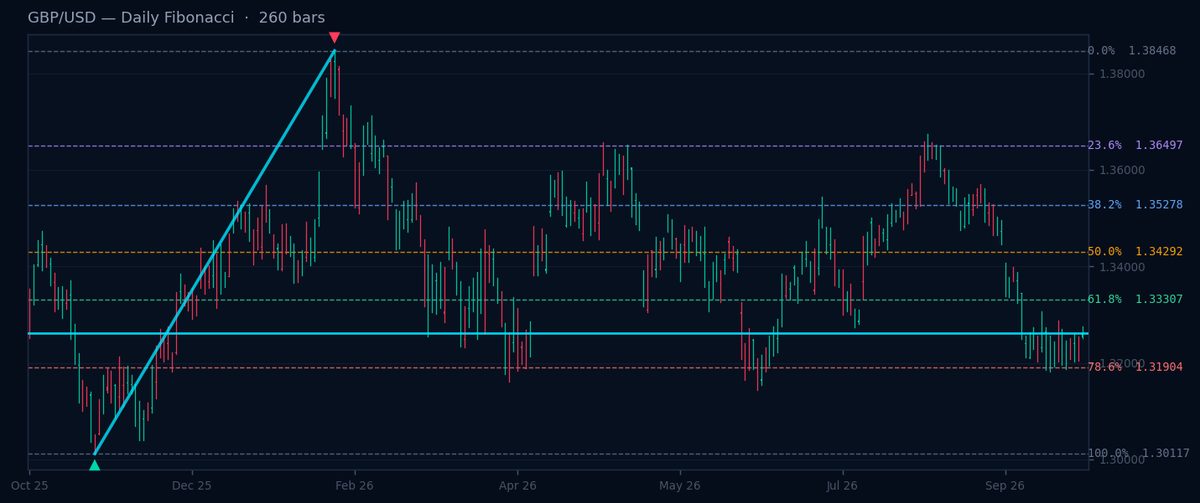Image resolution: width=1200 pixels, height=503 pixels.
Task: Click the Sep 26 date axis label
Action: click(x=1005, y=486)
